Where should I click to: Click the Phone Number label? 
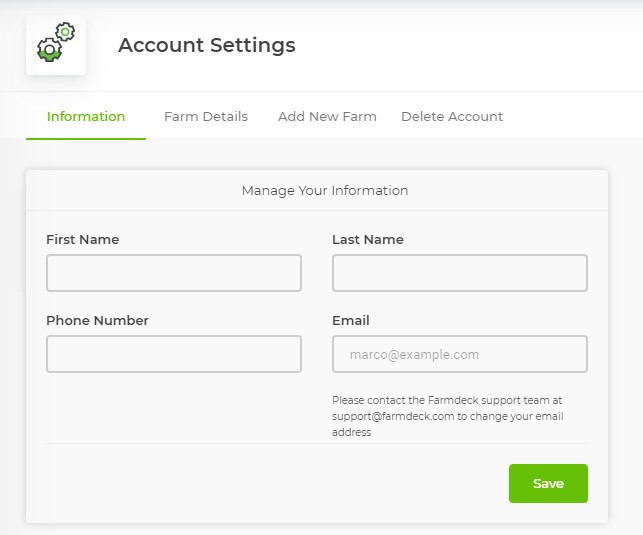point(97,320)
